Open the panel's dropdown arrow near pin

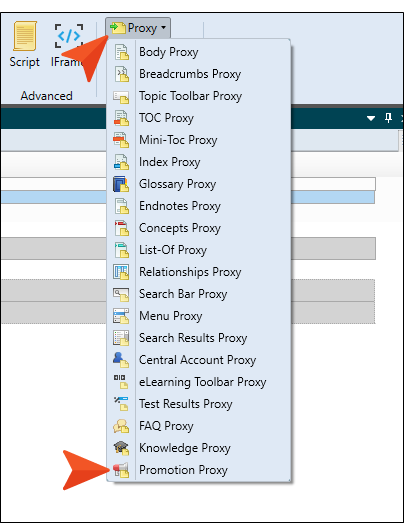pos(371,118)
